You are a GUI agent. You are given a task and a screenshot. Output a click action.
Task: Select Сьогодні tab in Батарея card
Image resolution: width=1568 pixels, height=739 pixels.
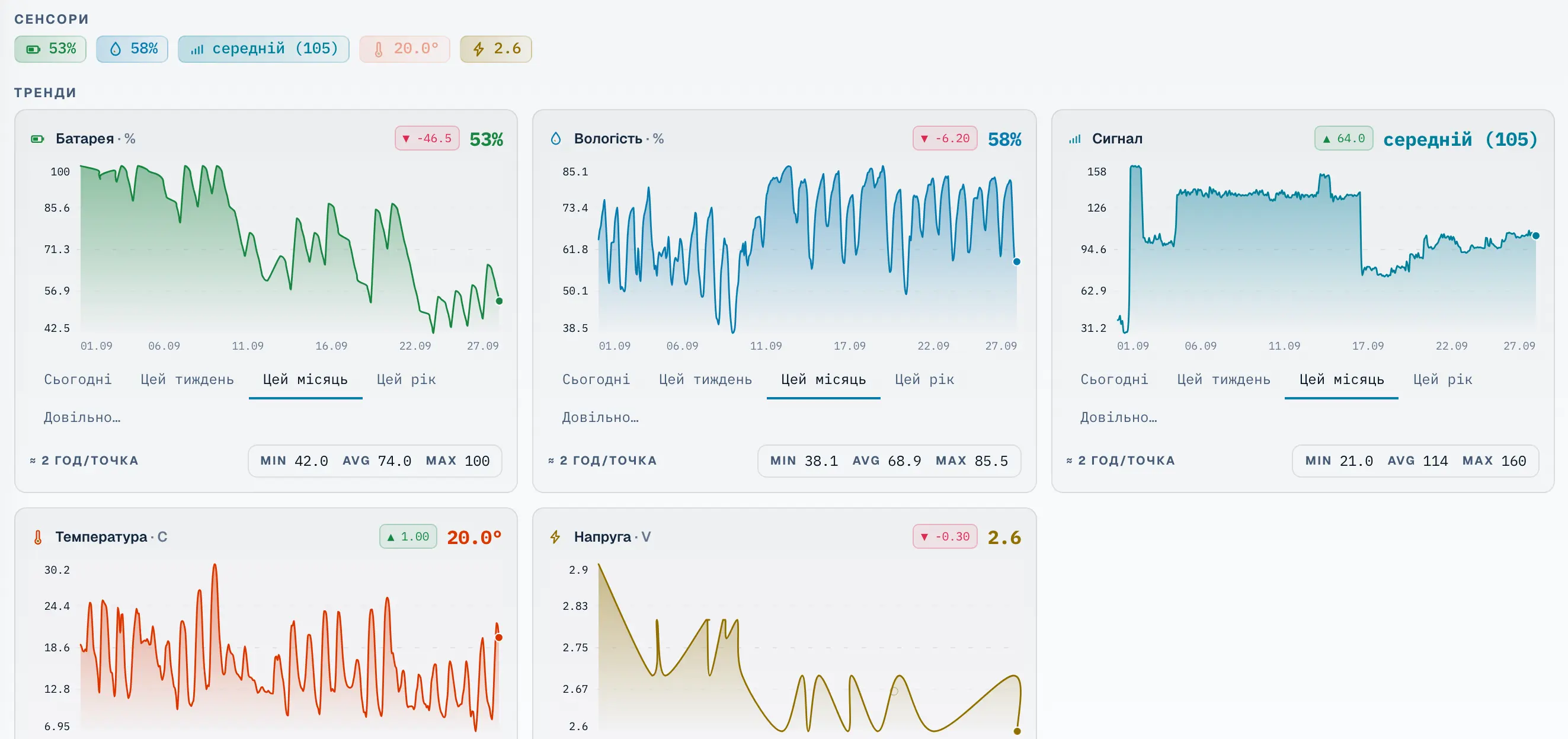pyautogui.click(x=78, y=380)
